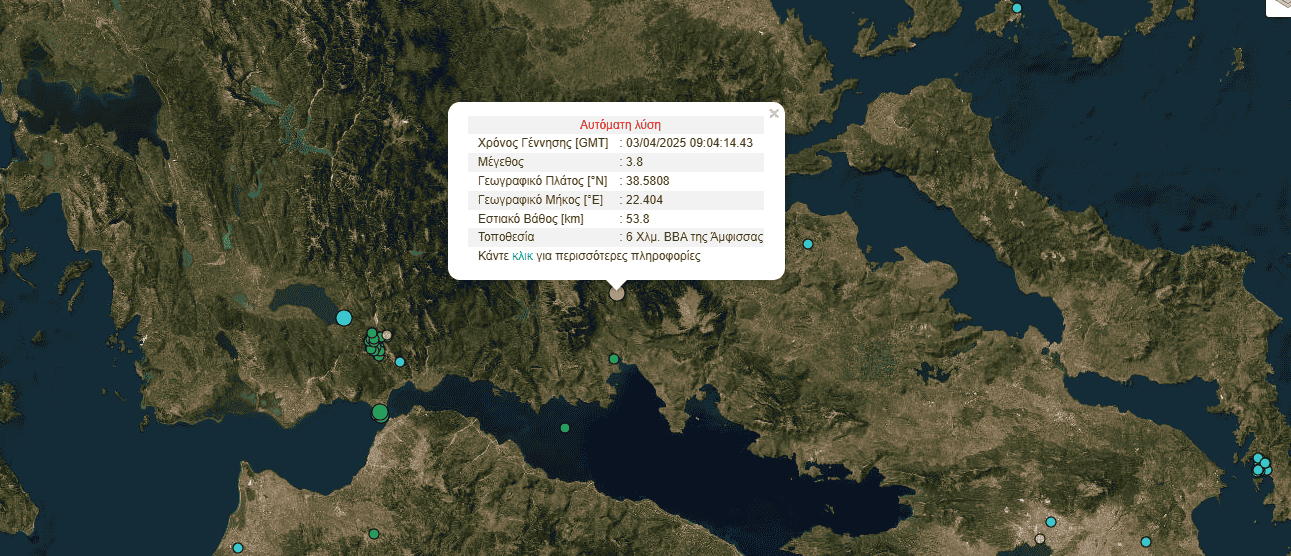Viewport: 1291px width, 556px height.
Task: Click the label Χρόνος Γέννησης [GMT]
Action: tap(543, 143)
